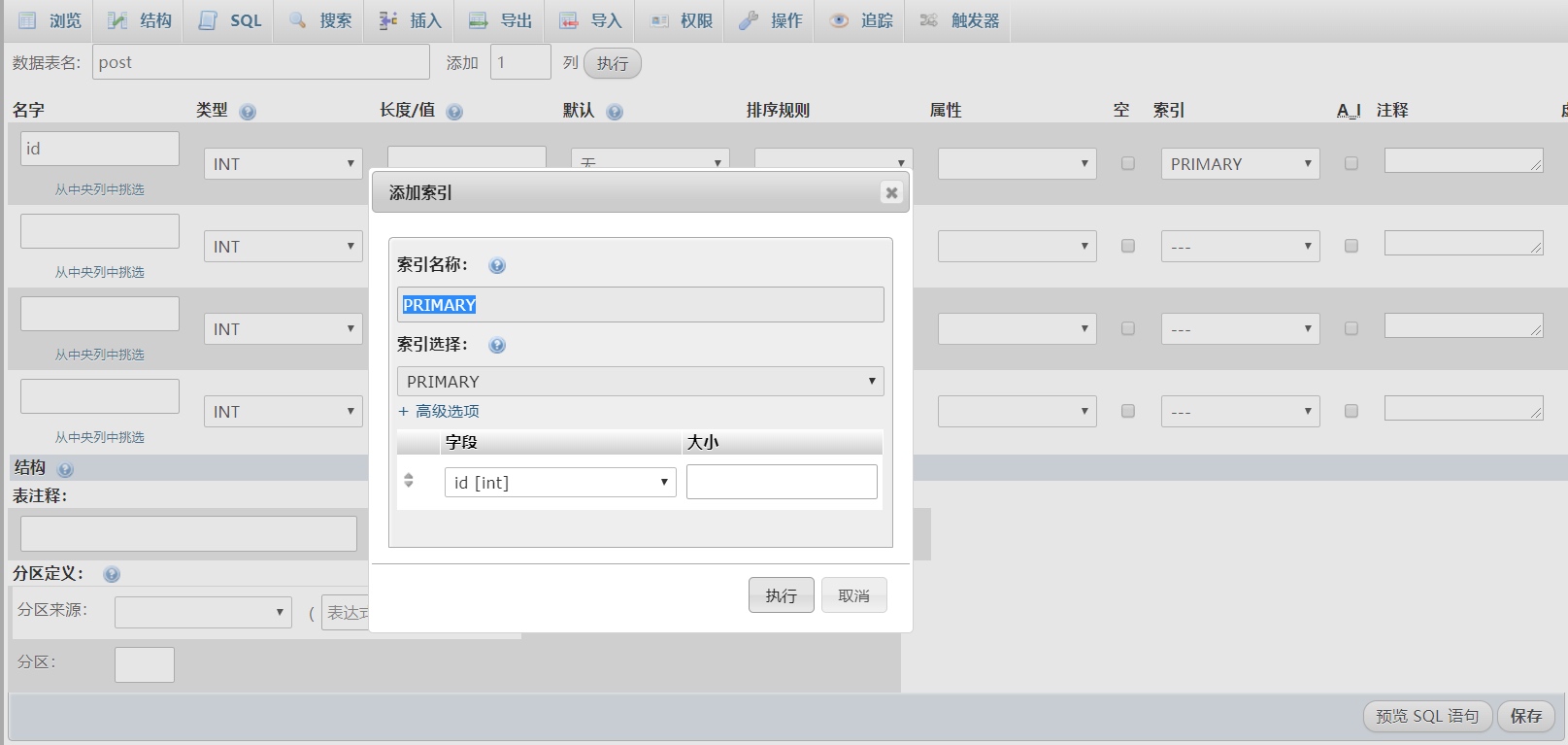Click help icon beside 索引名称 label
Image resolution: width=1568 pixels, height=745 pixels.
click(x=497, y=265)
